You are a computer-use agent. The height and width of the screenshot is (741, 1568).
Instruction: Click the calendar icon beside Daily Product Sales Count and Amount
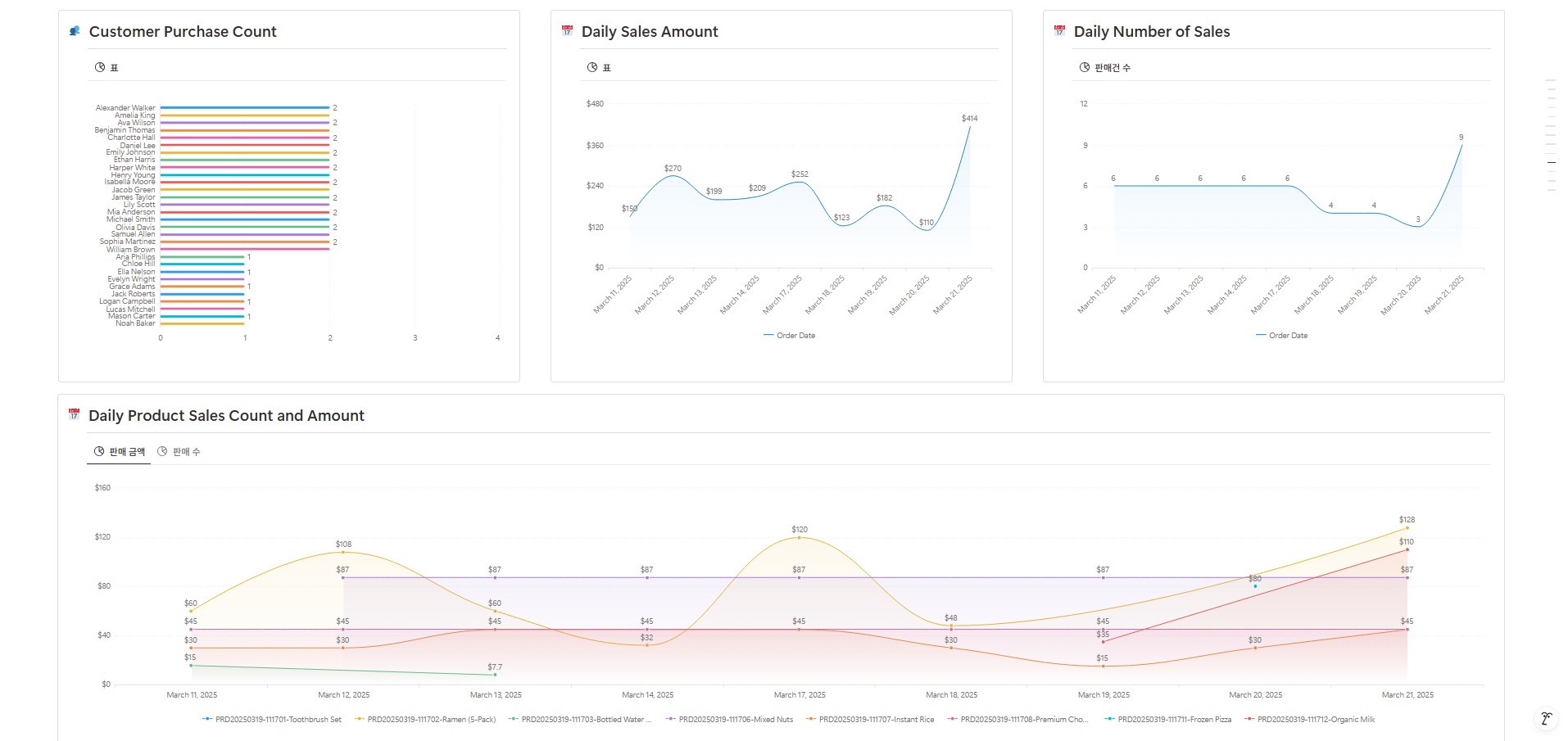click(74, 415)
